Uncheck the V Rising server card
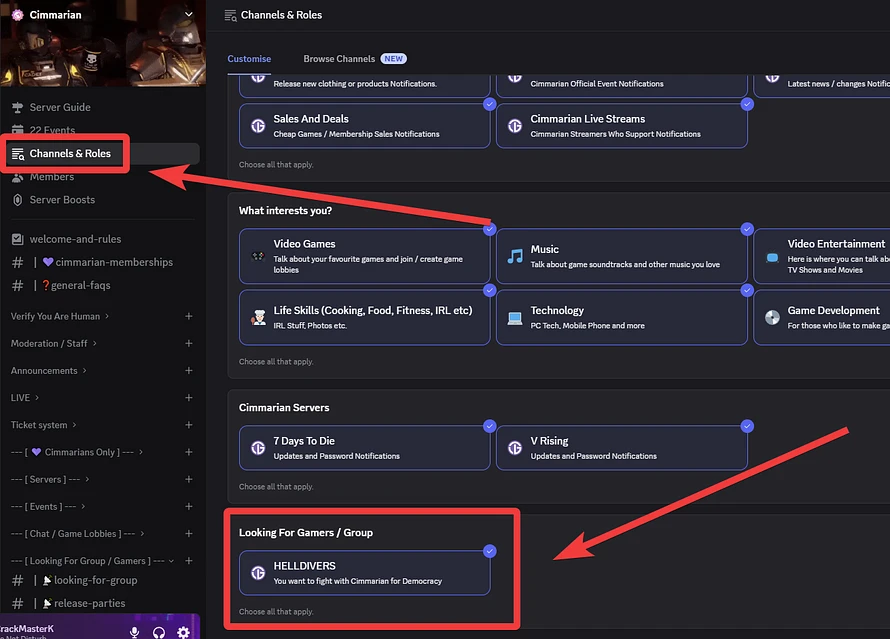 622,448
